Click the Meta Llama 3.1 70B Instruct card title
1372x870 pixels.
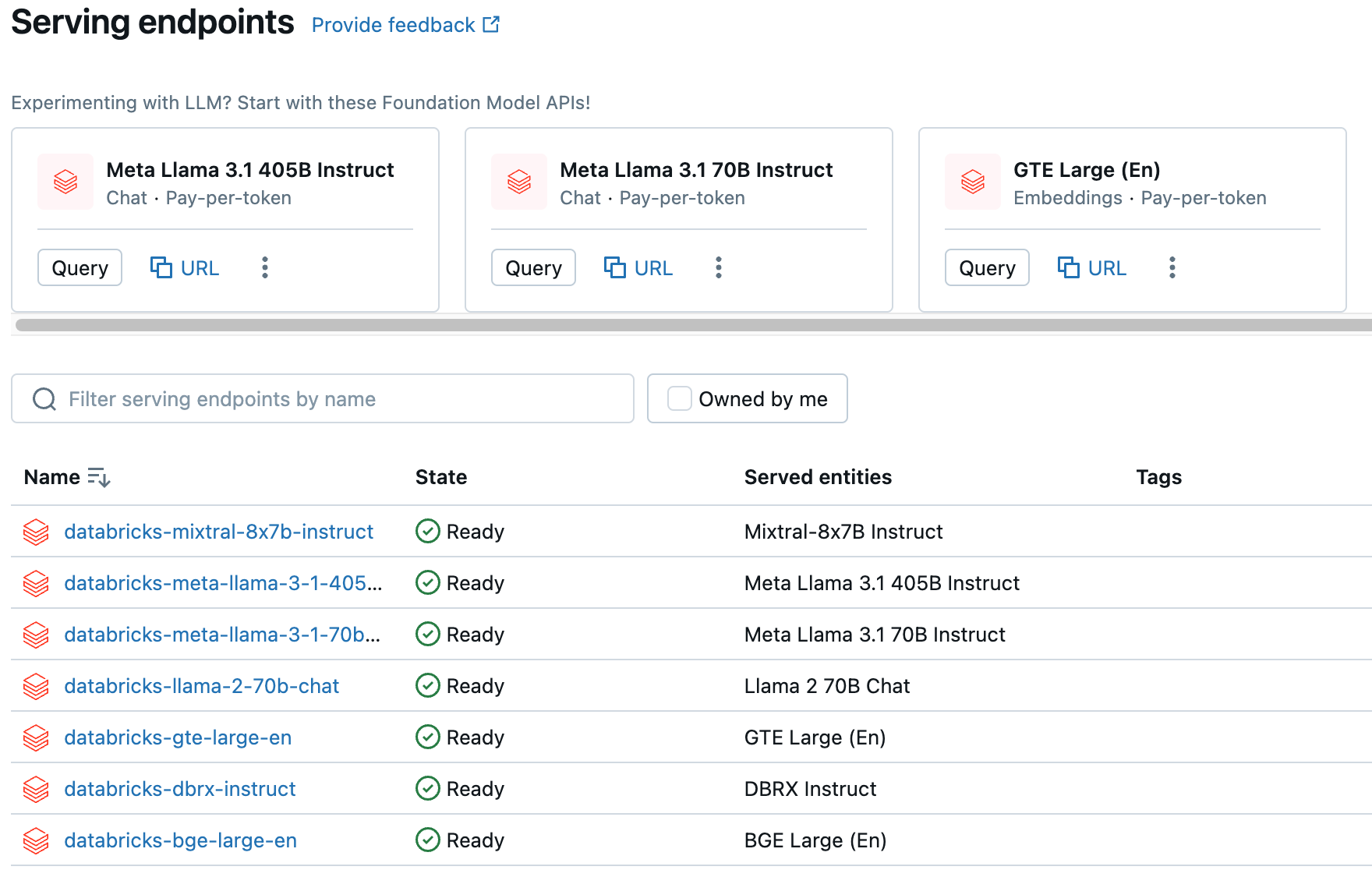(696, 170)
